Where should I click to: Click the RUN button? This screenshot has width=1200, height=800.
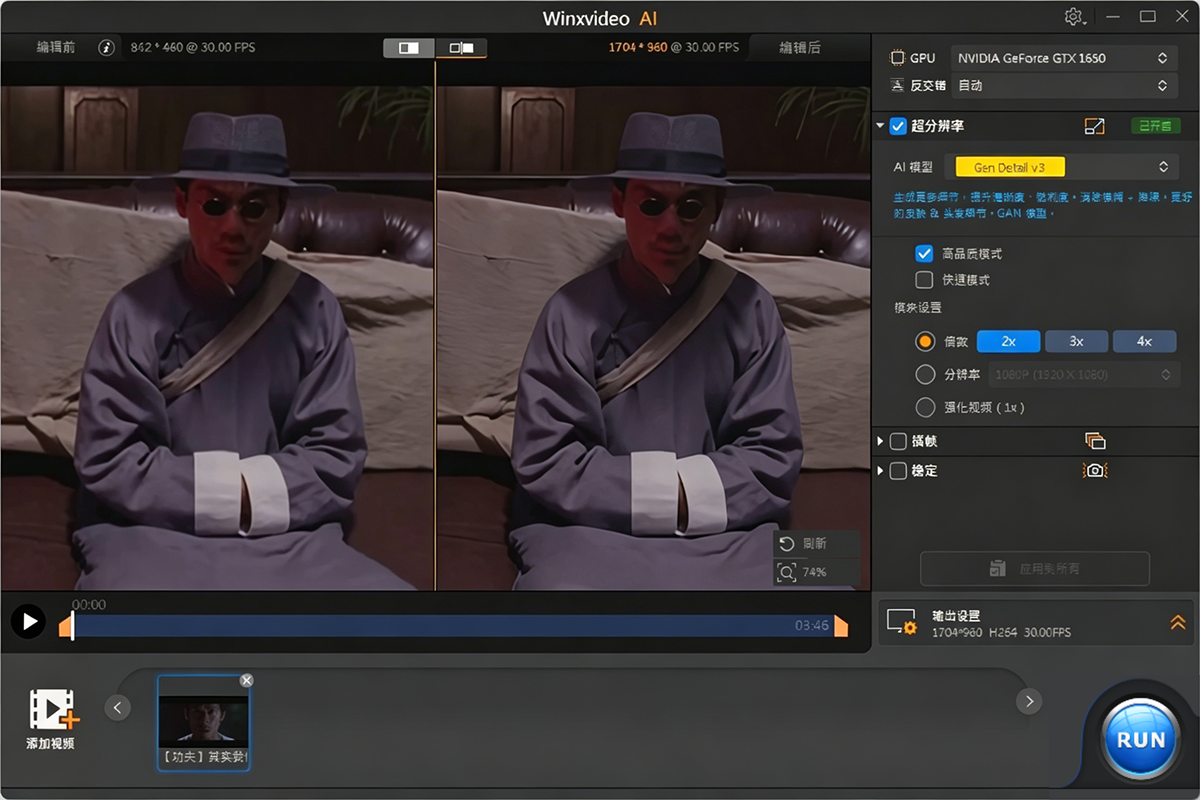point(1141,740)
